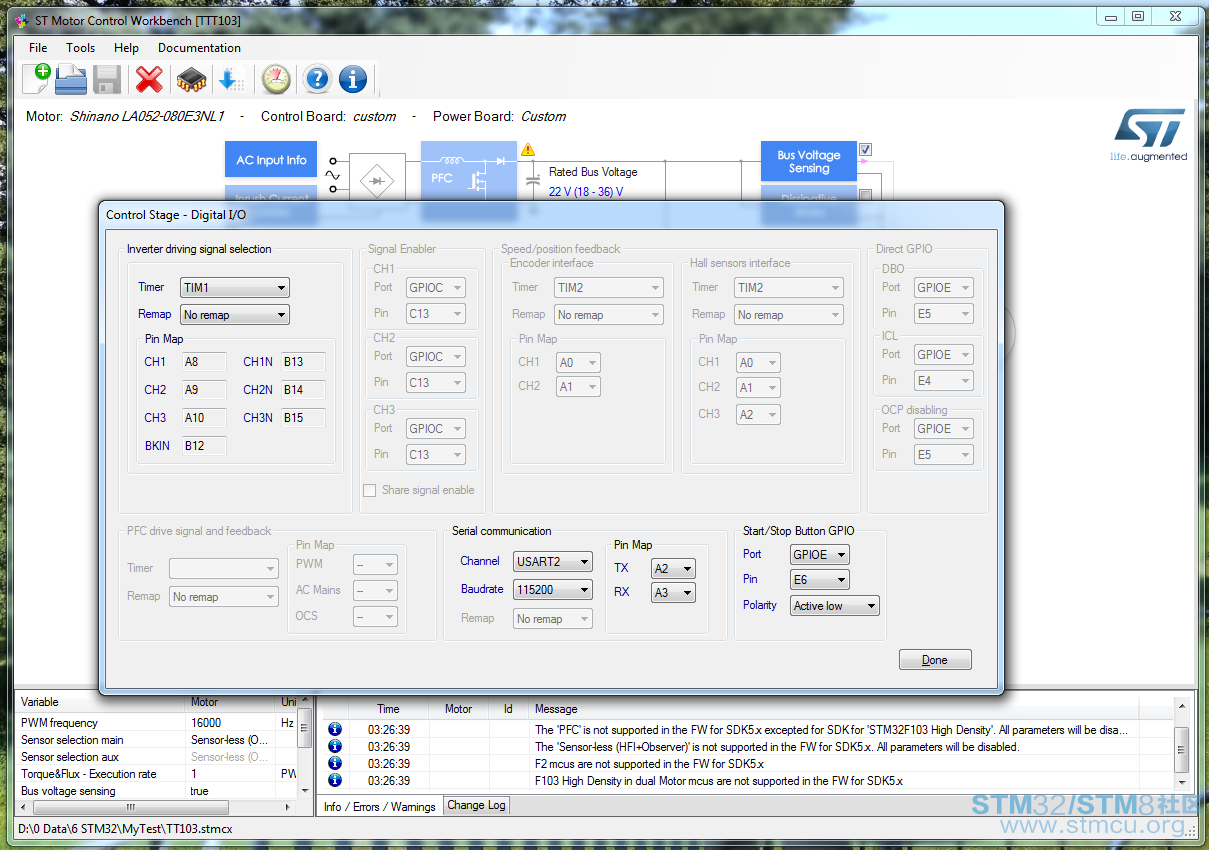The width and height of the screenshot is (1209, 850).
Task: Click the PWM frequency value 16000
Action: click(206, 723)
